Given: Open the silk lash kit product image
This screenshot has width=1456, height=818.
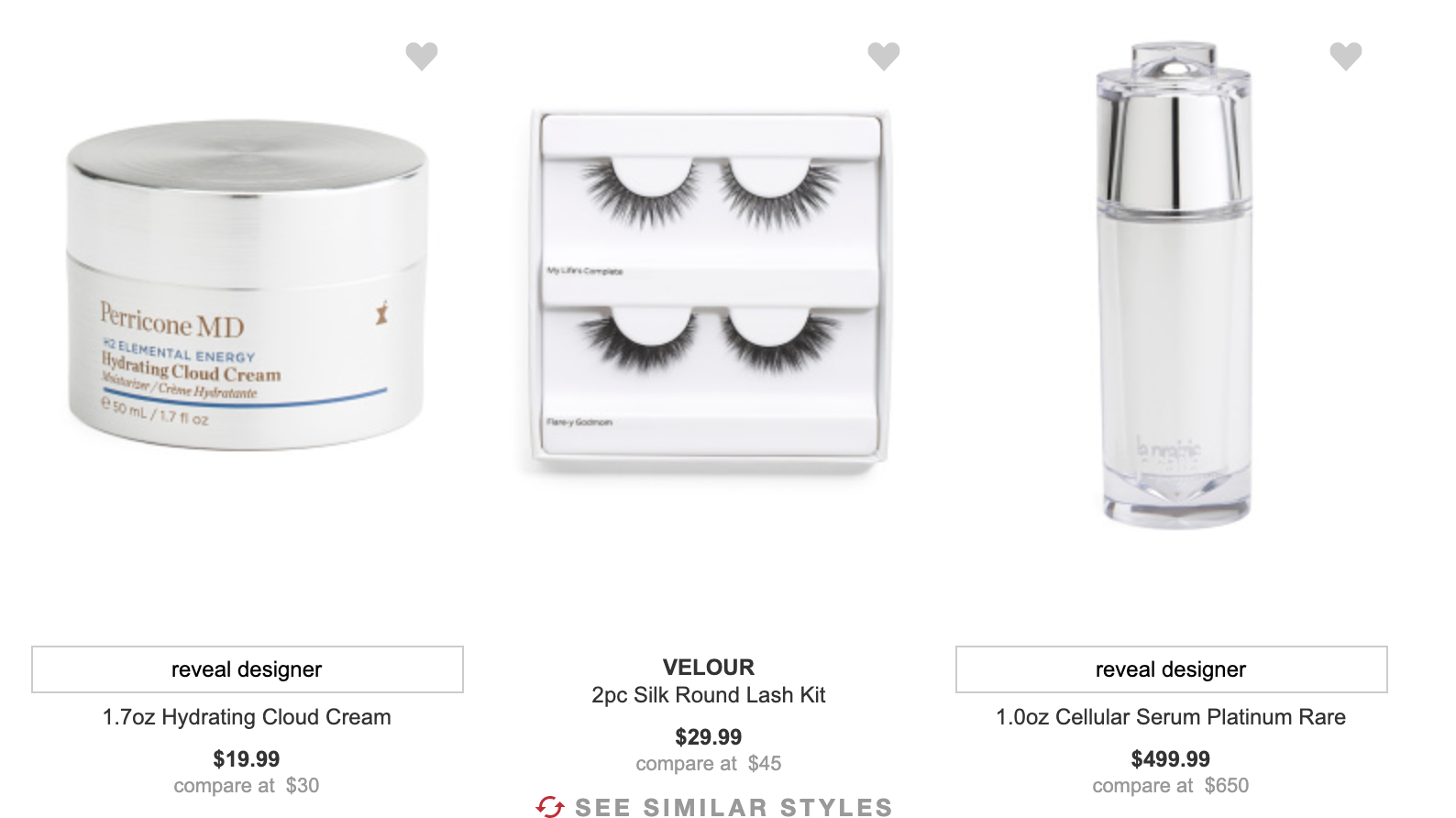Looking at the screenshot, I should click(x=709, y=289).
